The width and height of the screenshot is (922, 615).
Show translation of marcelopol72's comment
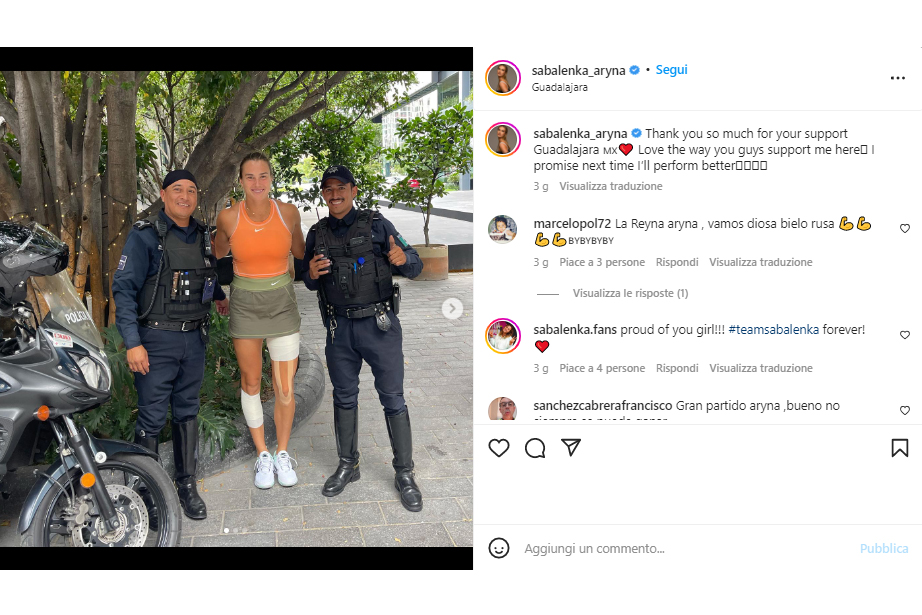point(760,262)
